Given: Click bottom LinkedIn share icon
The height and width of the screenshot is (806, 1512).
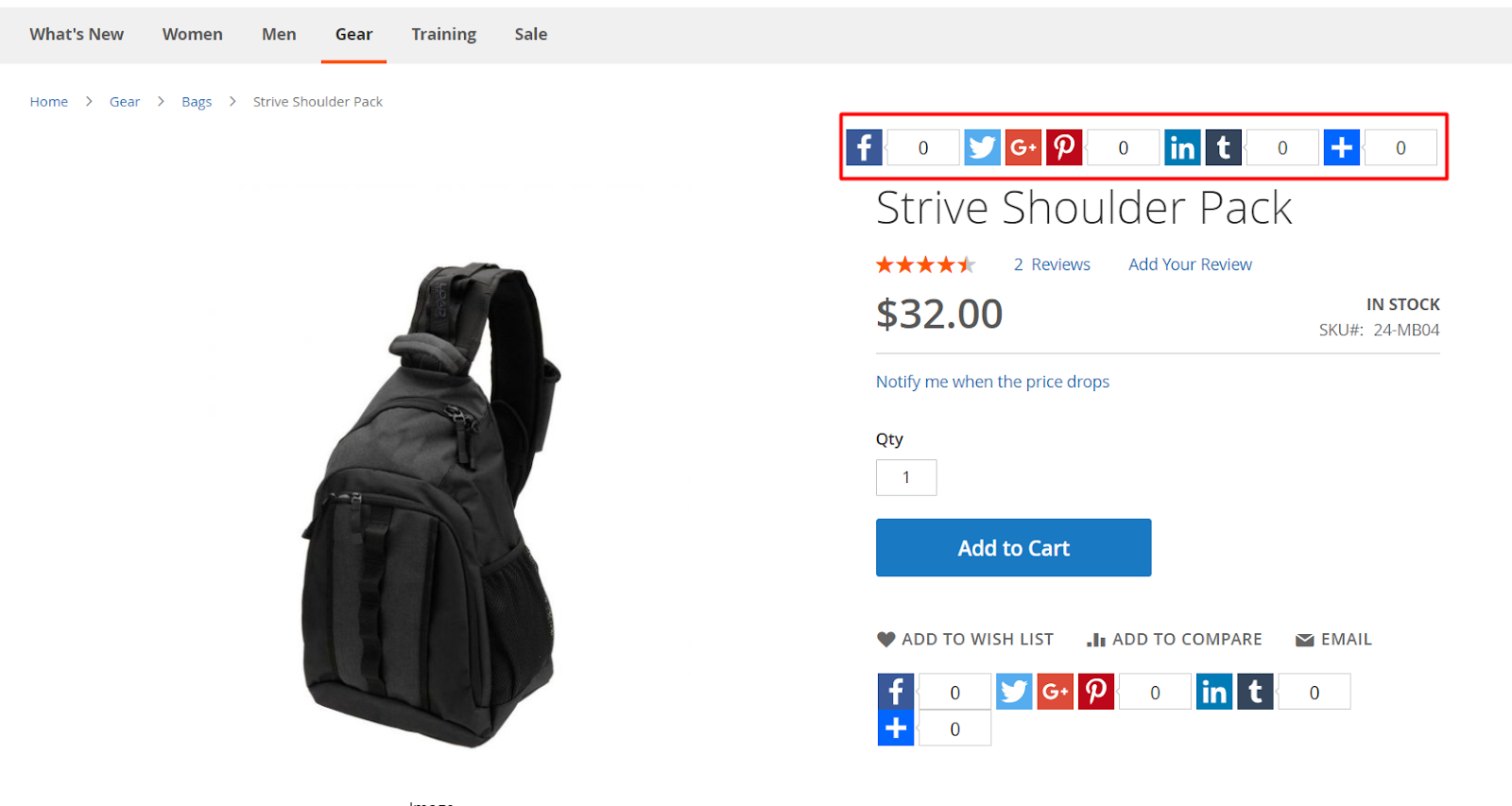Looking at the screenshot, I should (1214, 692).
